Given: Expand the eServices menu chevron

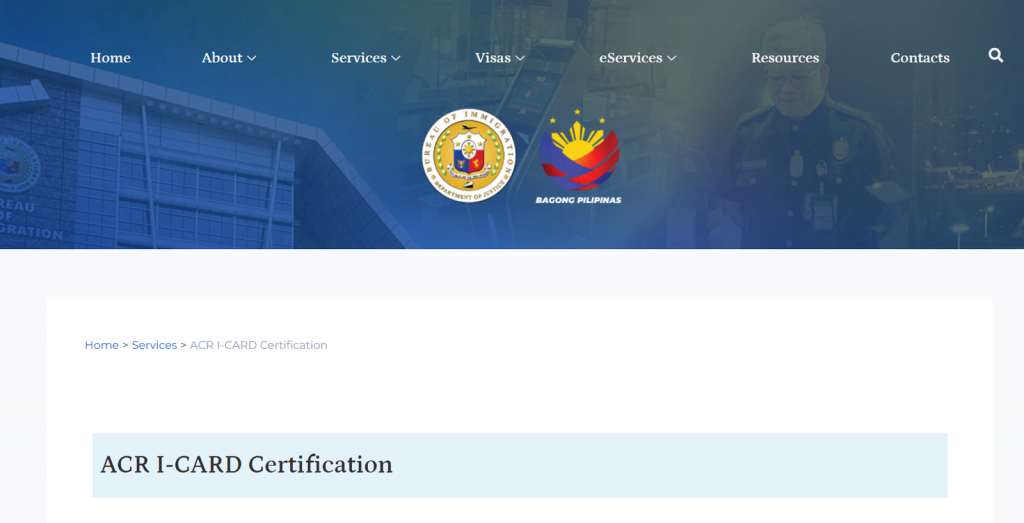Looking at the screenshot, I should coord(672,58).
